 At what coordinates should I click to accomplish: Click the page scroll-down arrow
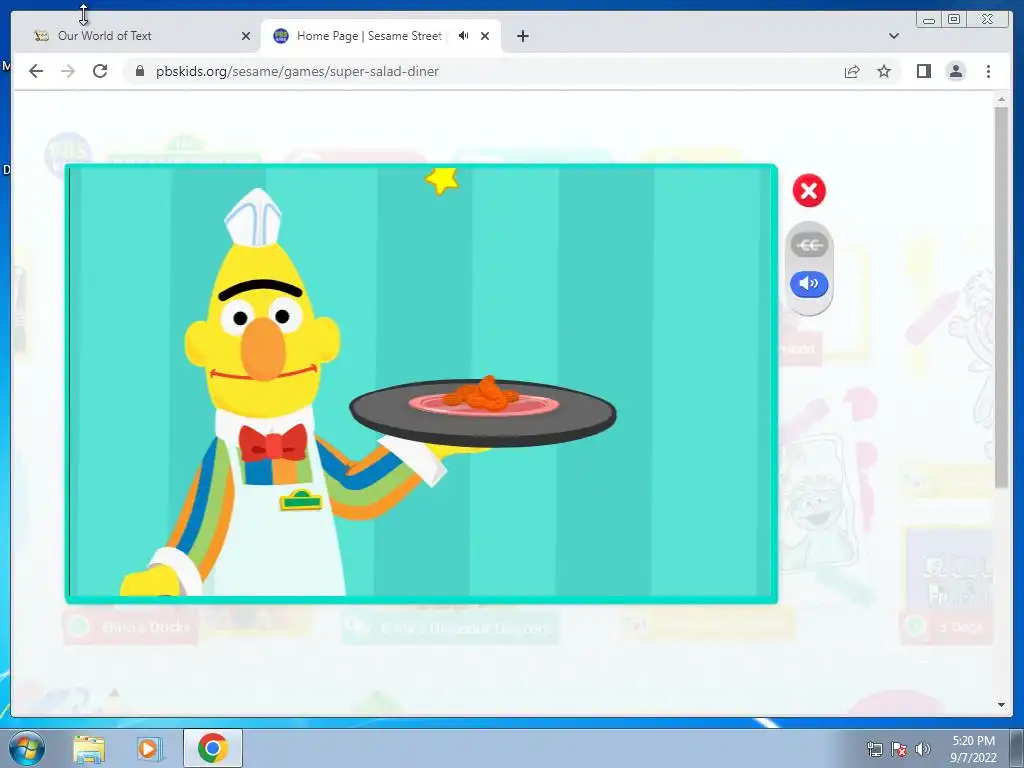(1001, 705)
